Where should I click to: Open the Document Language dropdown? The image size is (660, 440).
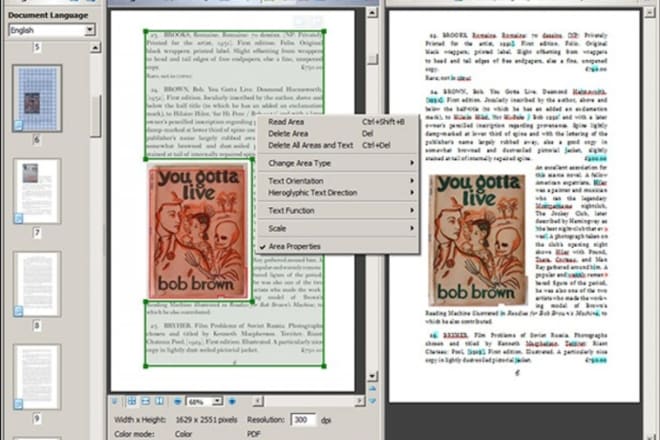(x=90, y=30)
